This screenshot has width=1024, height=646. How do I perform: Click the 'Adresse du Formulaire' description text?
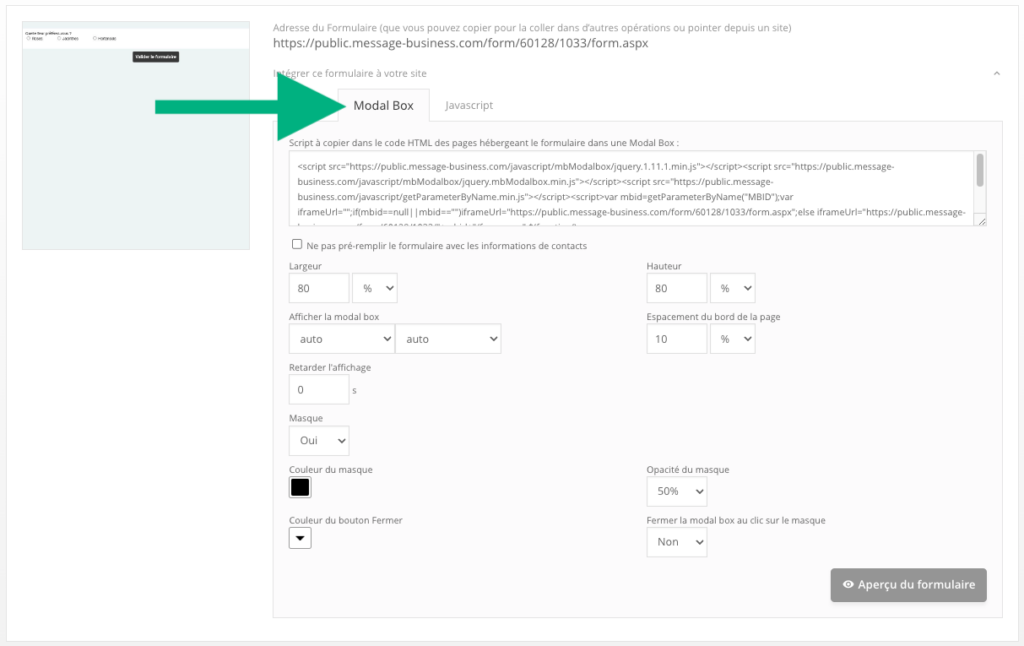[532, 27]
